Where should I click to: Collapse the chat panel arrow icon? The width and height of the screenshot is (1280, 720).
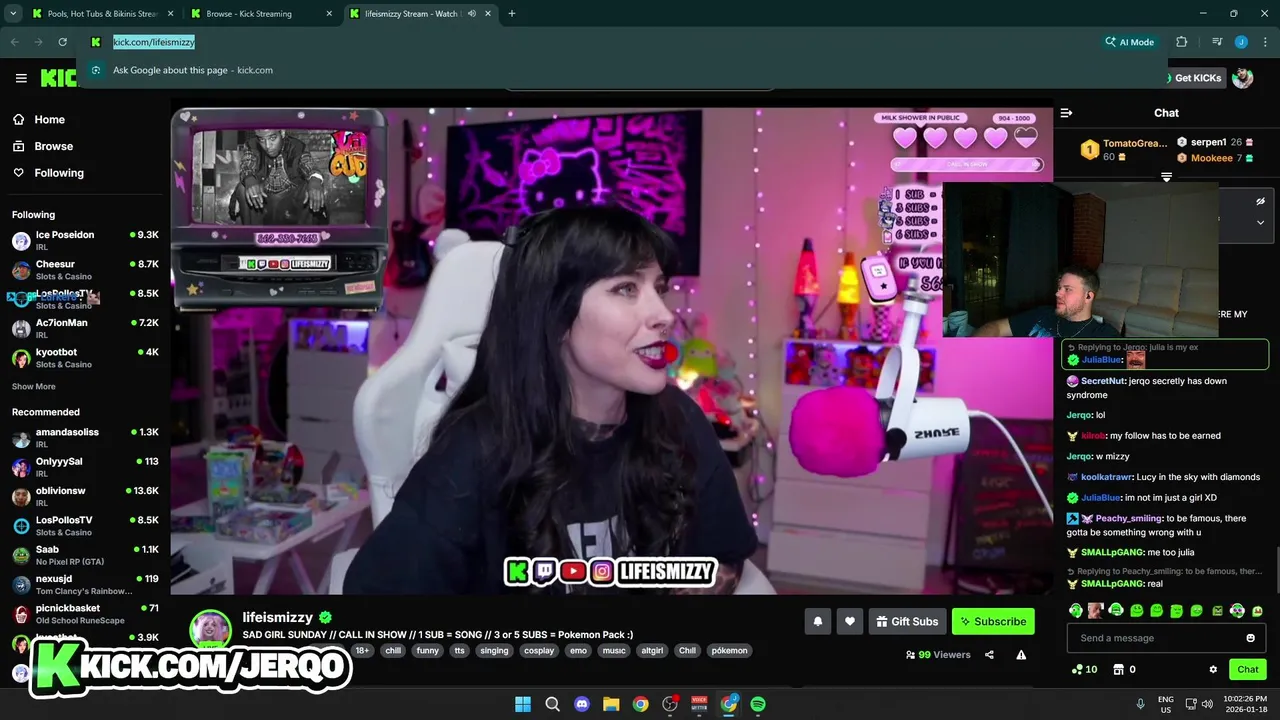(x=1066, y=113)
